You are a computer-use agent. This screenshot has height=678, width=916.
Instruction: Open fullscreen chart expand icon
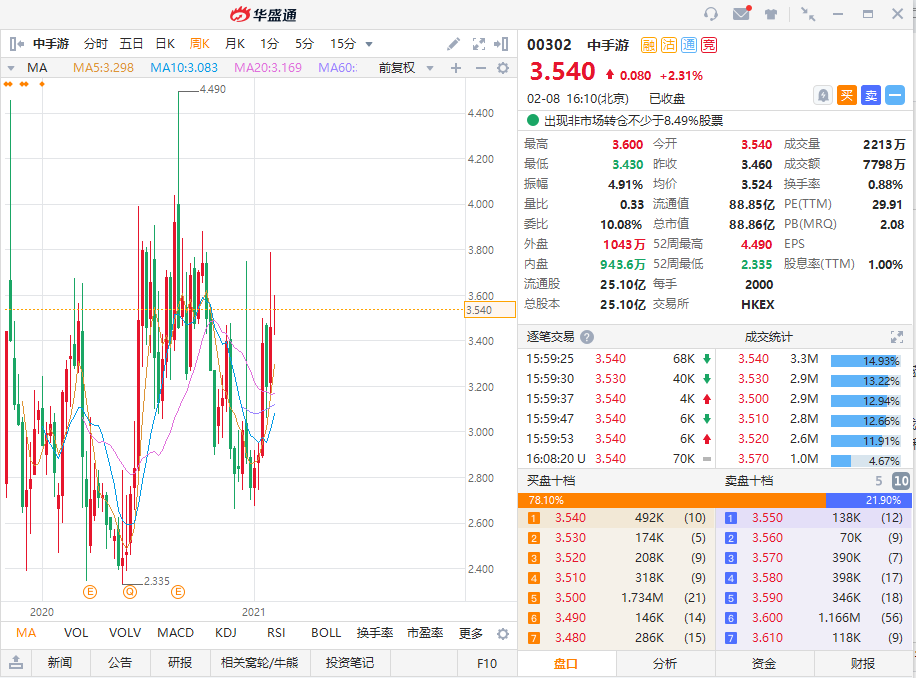pos(478,44)
